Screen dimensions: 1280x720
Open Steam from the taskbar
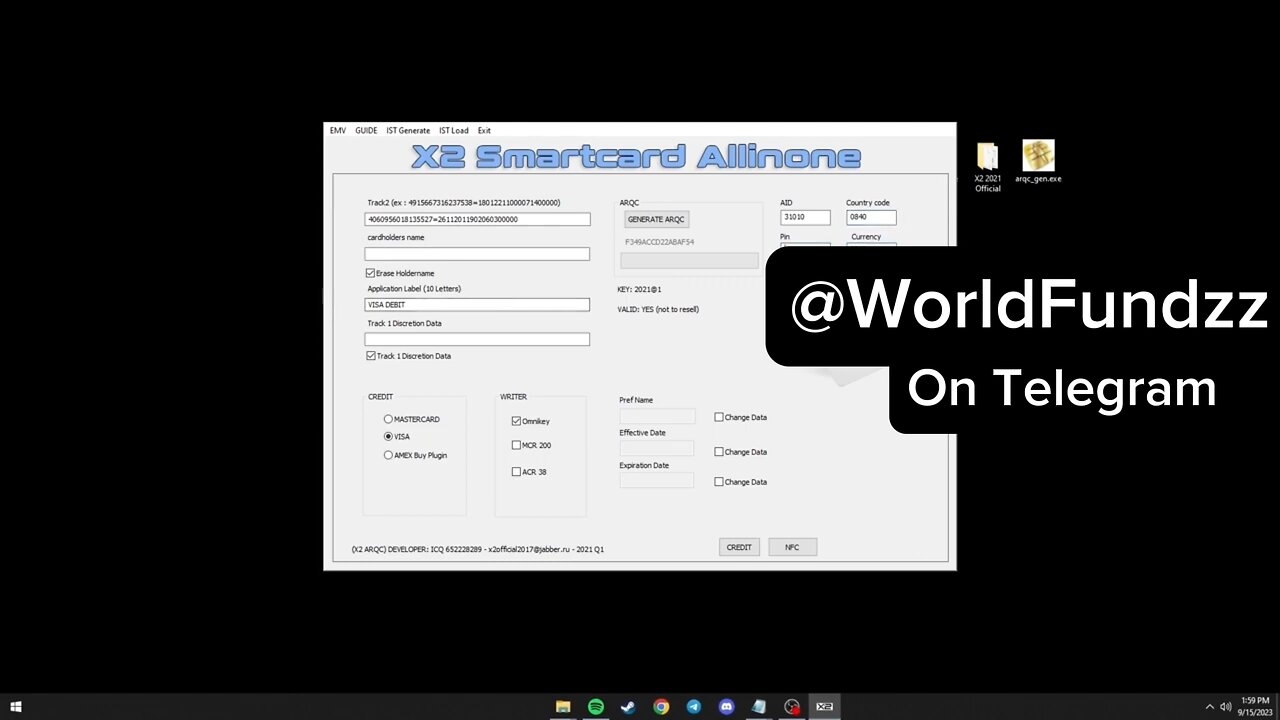click(x=628, y=707)
